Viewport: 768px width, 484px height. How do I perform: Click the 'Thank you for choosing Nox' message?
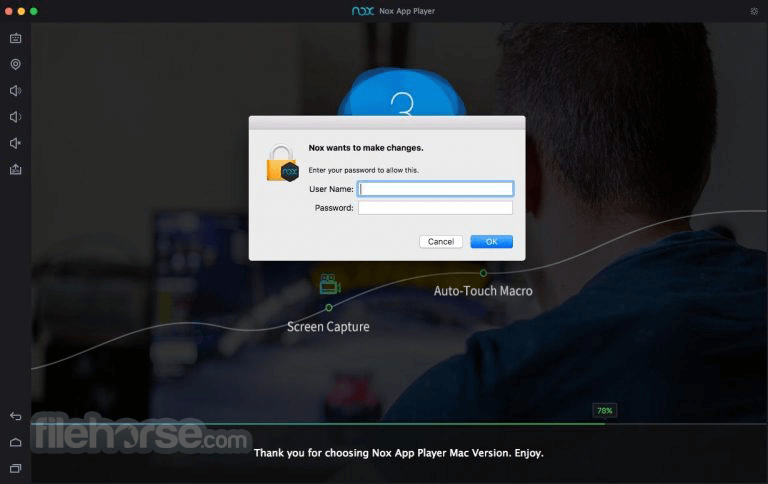point(399,453)
